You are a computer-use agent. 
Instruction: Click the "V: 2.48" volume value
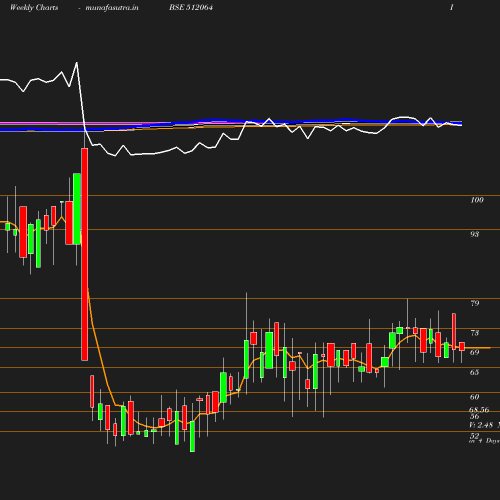(481, 425)
